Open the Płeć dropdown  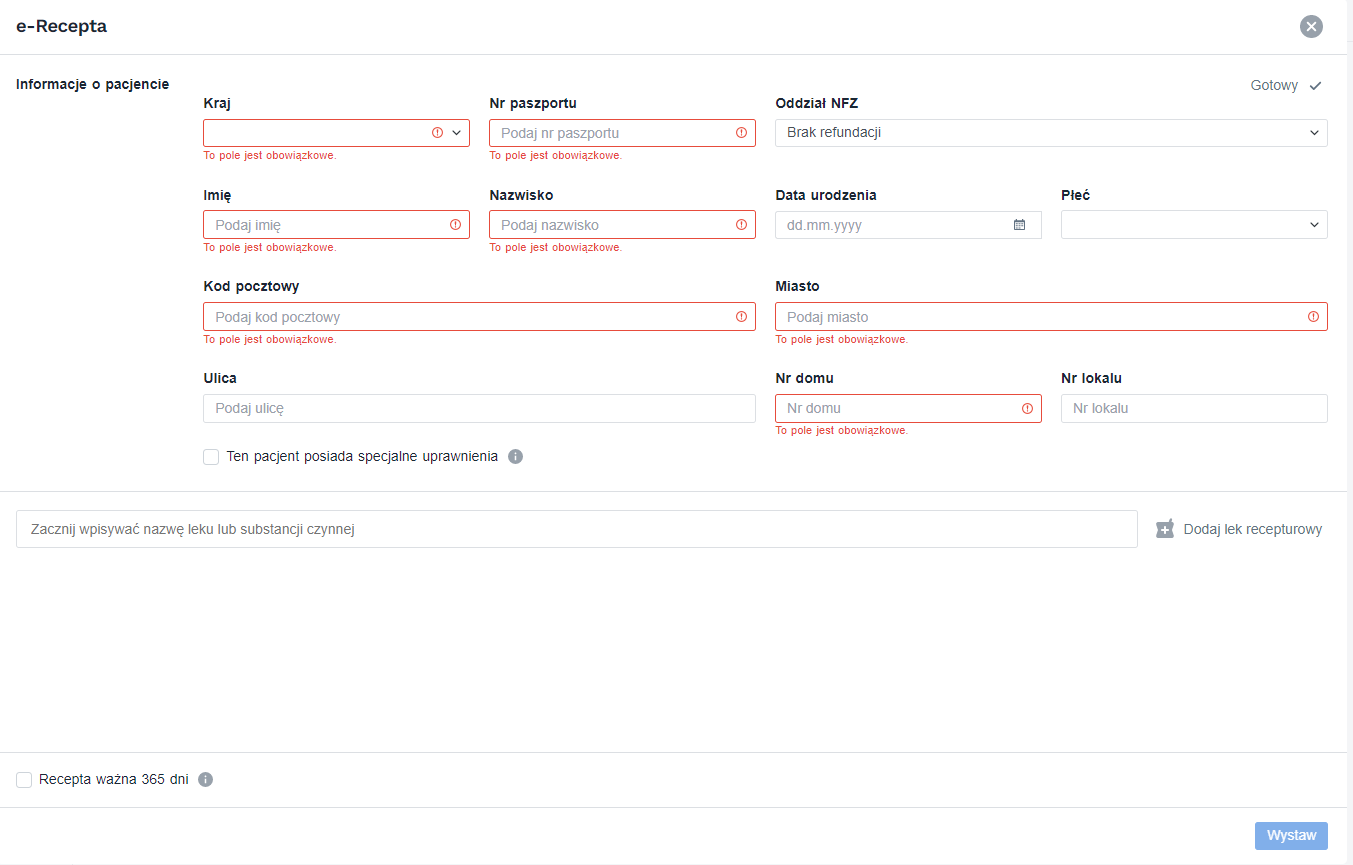pos(1315,224)
